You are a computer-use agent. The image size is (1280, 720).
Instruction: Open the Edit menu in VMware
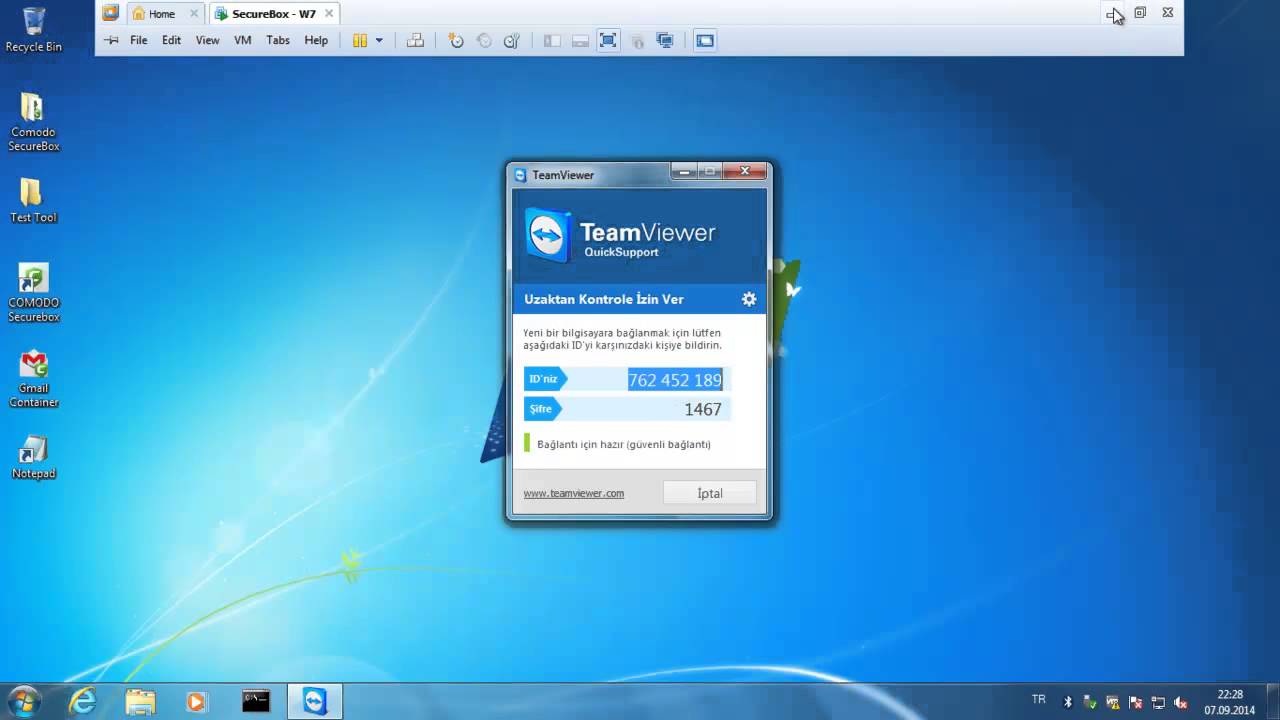(172, 40)
